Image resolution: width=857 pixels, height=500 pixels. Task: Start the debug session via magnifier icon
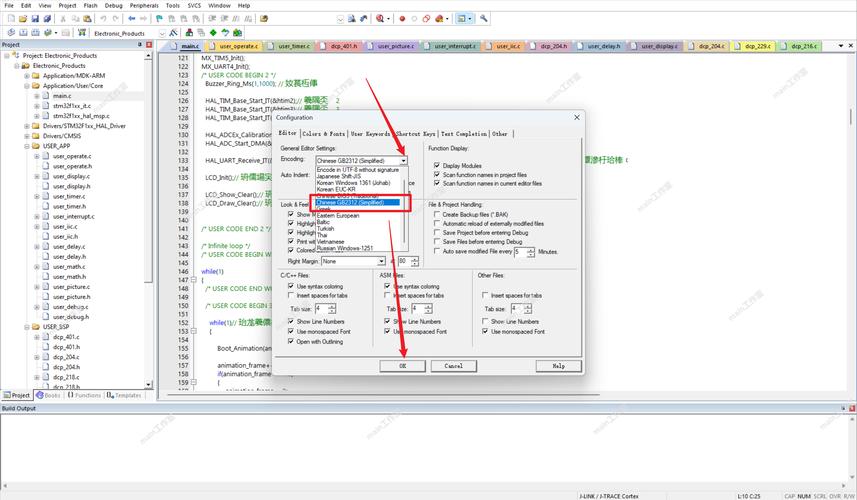380,19
